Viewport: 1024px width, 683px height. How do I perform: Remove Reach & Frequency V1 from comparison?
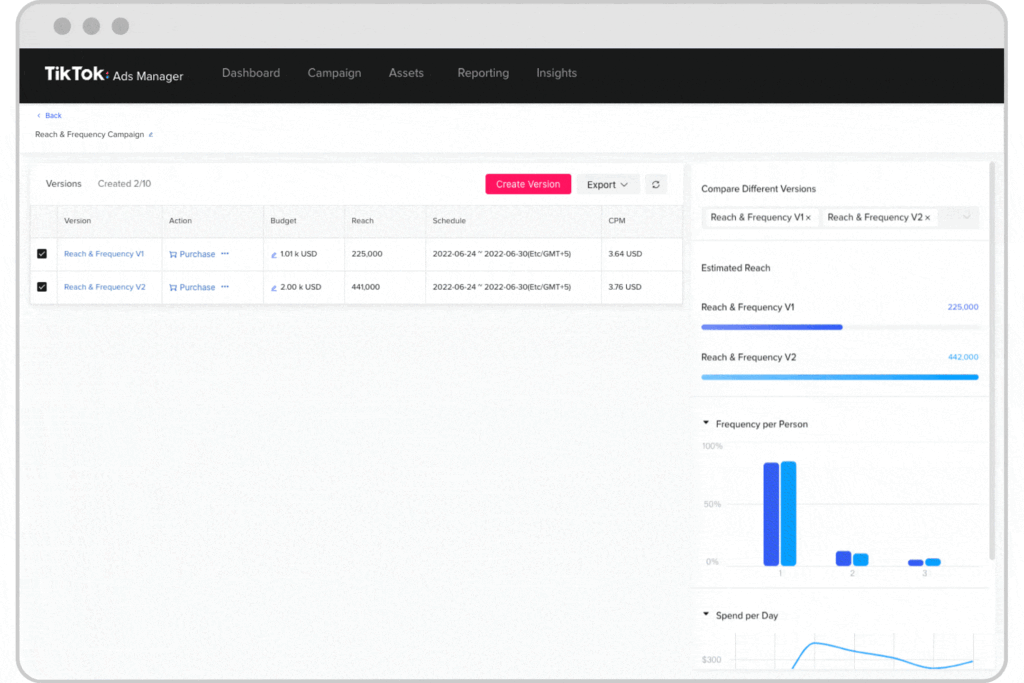(808, 217)
